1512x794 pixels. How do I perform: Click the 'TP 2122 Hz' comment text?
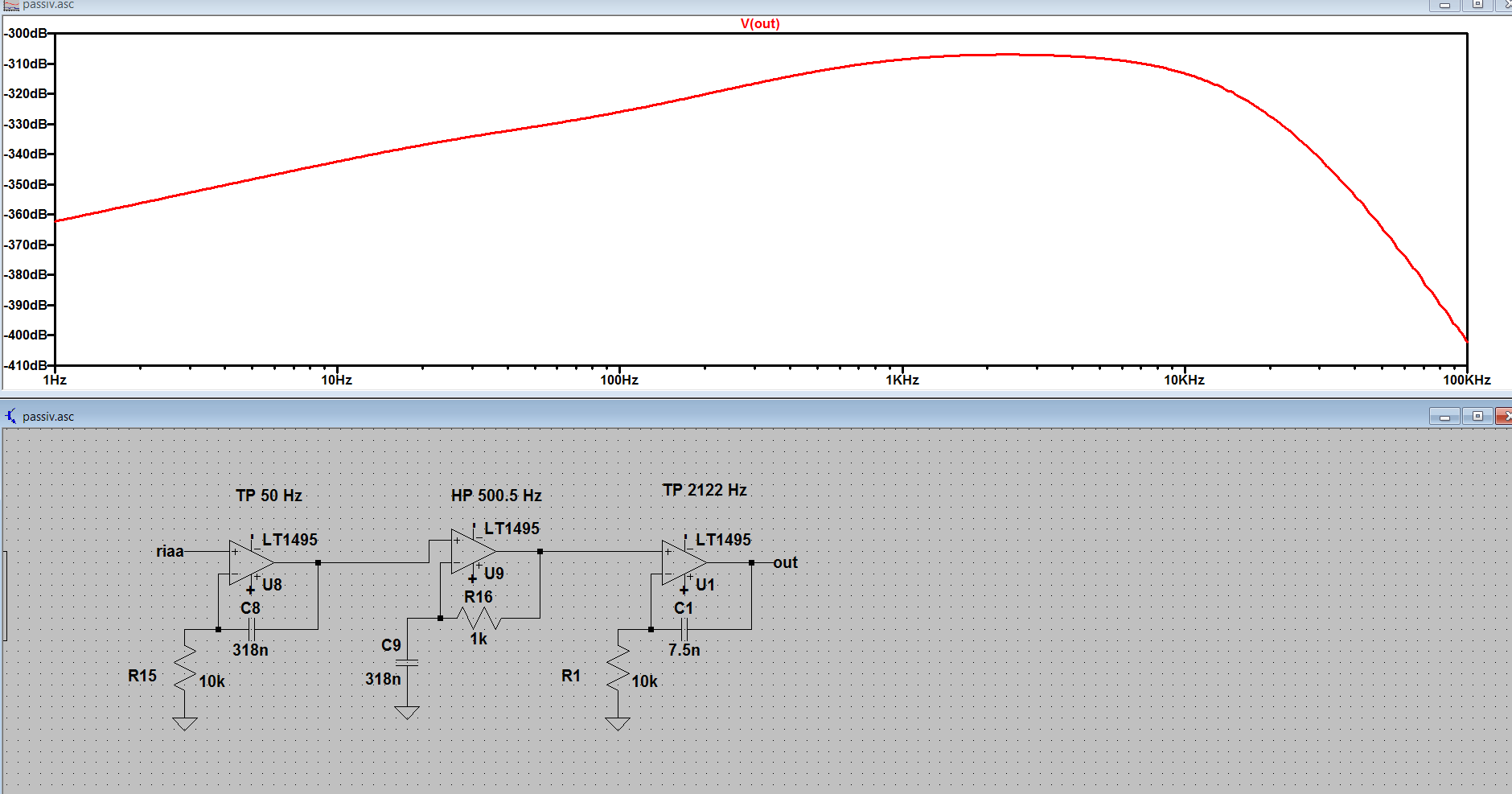tap(705, 490)
